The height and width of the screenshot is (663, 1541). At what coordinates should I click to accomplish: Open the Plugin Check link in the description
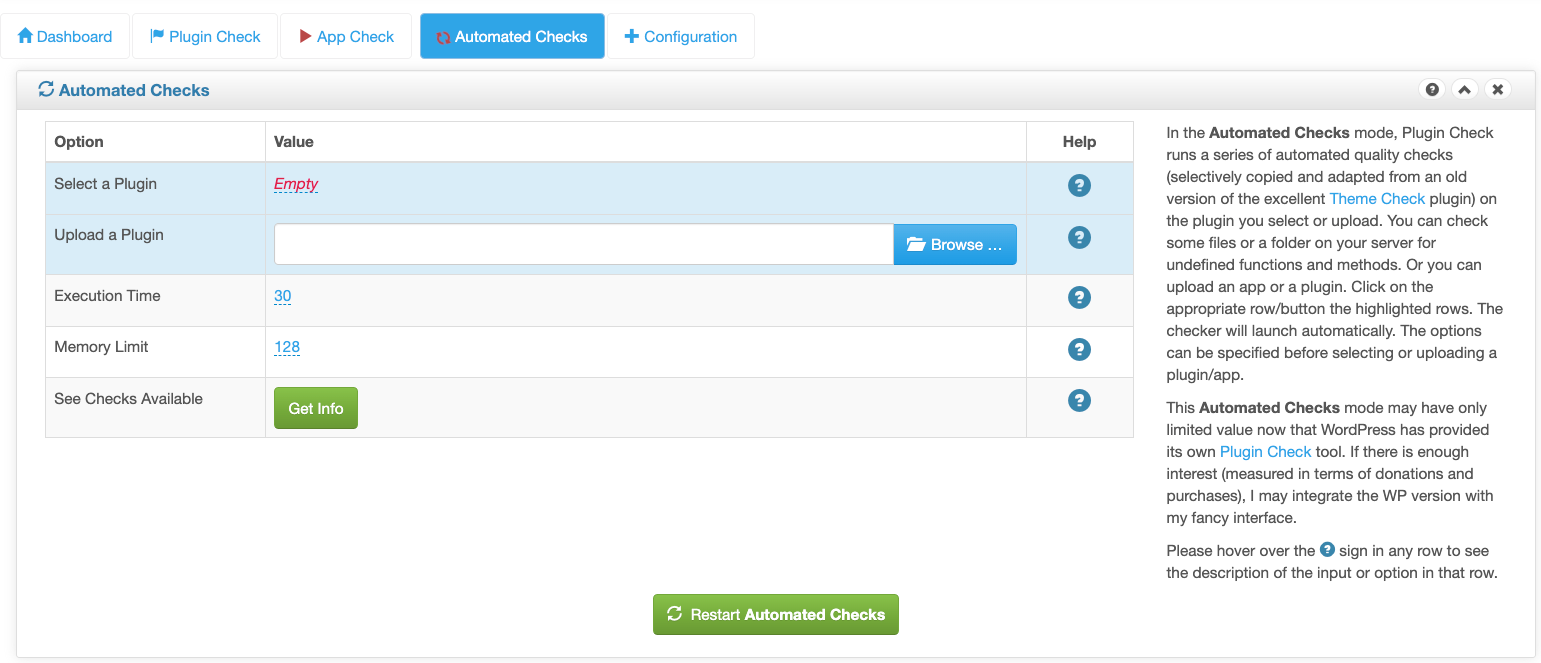(1264, 451)
